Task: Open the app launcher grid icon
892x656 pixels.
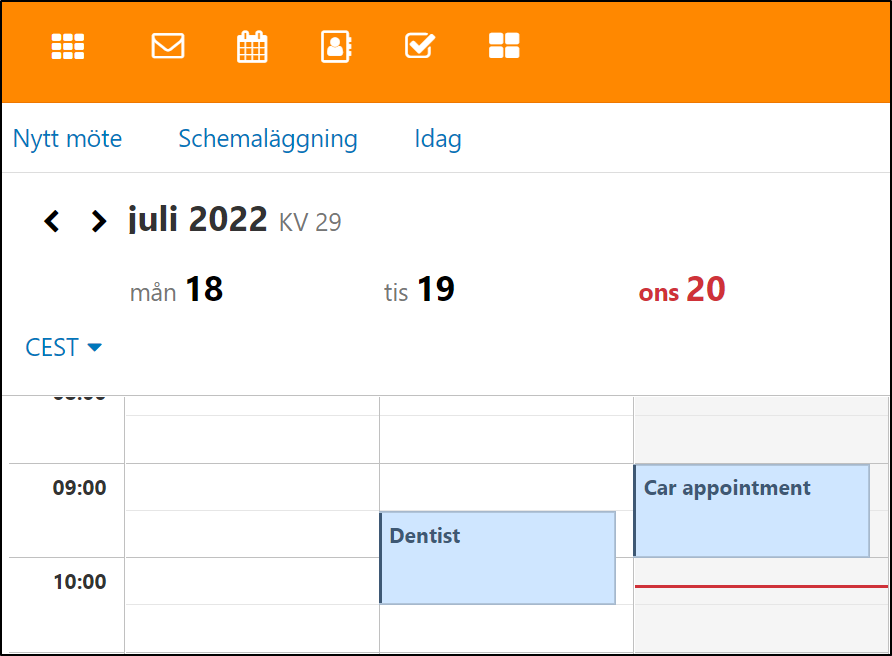Action: coord(68,46)
